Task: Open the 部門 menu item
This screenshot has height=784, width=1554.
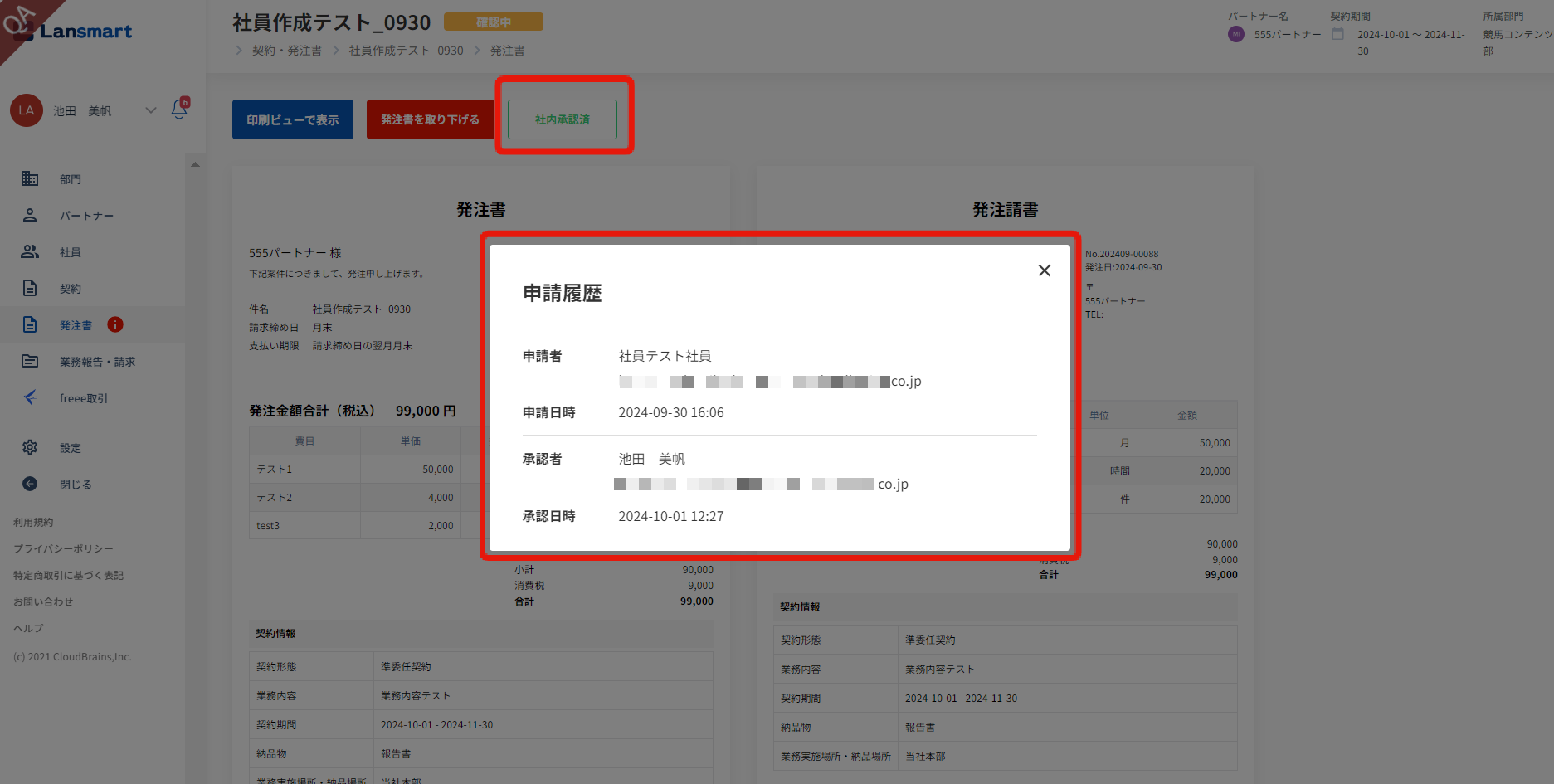Action: 71,179
